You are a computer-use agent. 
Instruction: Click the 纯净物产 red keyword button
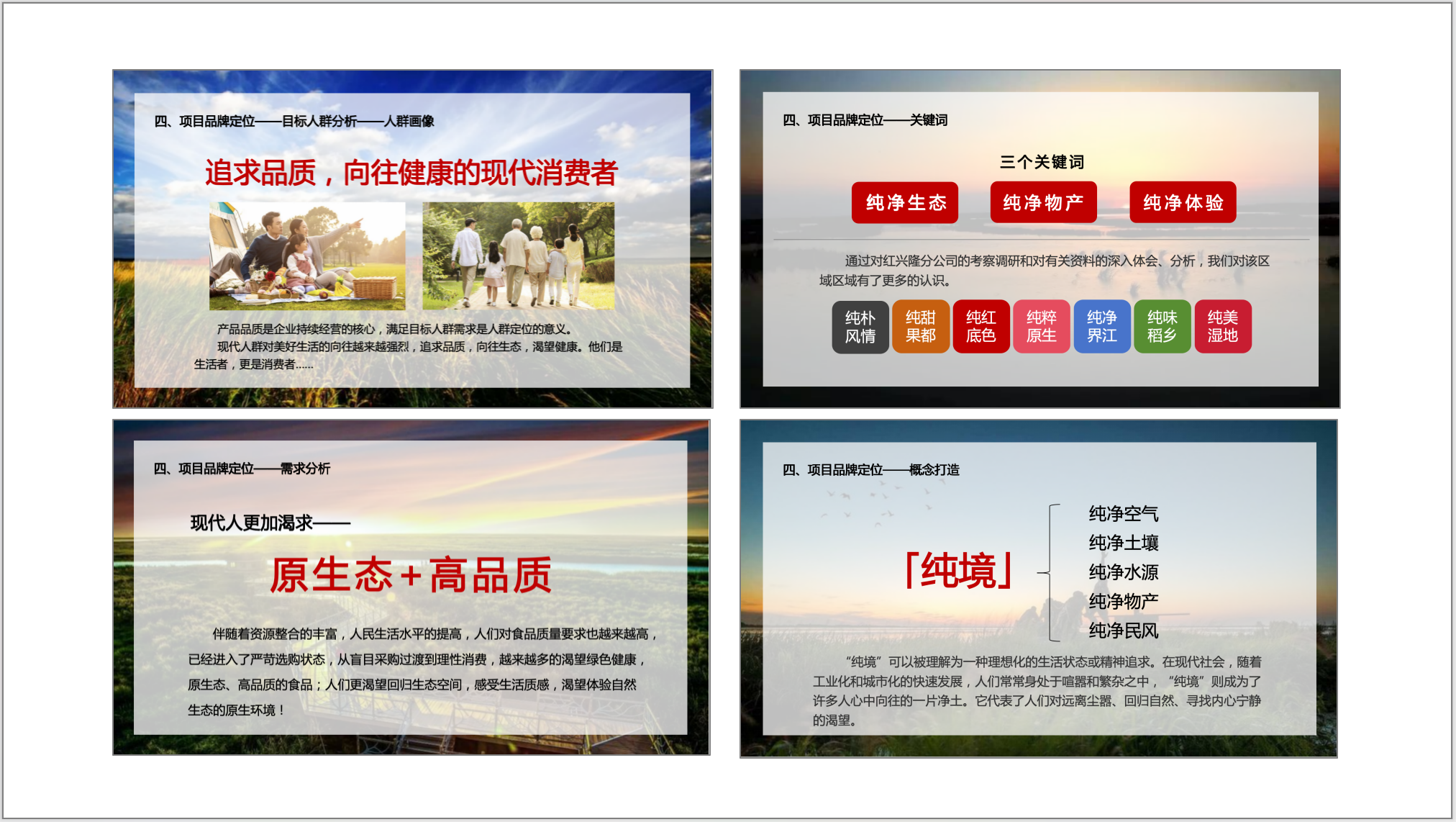point(1043,203)
